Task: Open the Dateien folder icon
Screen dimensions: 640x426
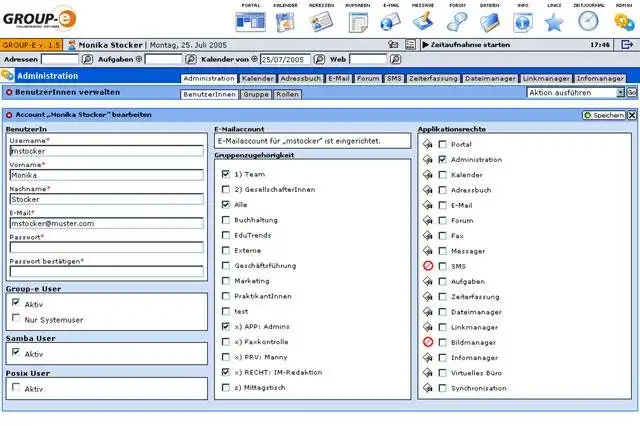Action: [489, 22]
